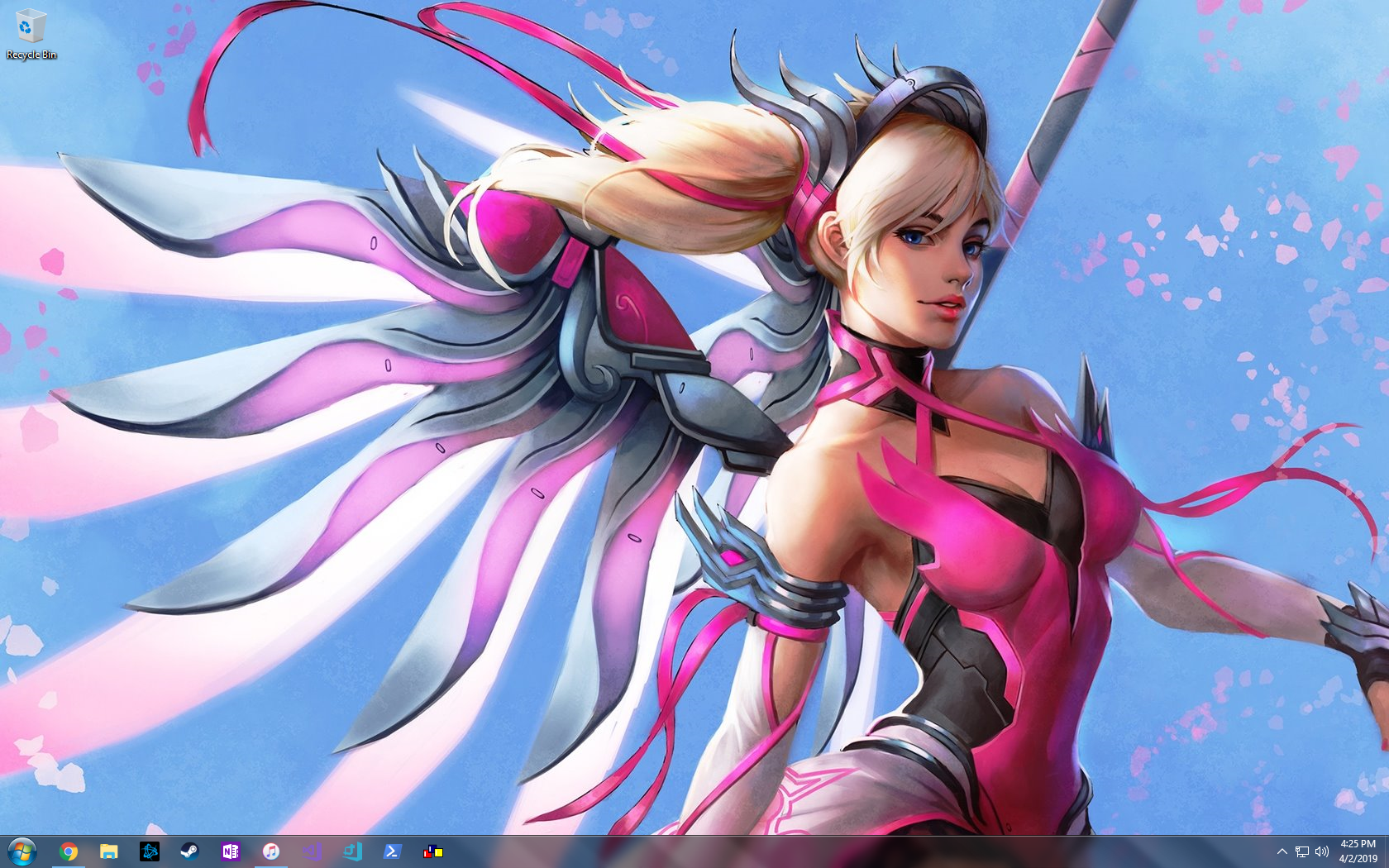Open Visual Studio from the taskbar

pos(312,851)
